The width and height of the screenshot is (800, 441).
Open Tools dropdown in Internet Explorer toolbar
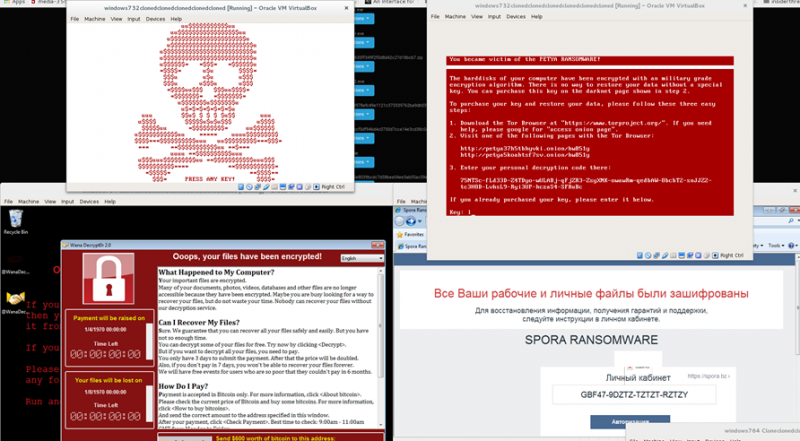pos(776,246)
